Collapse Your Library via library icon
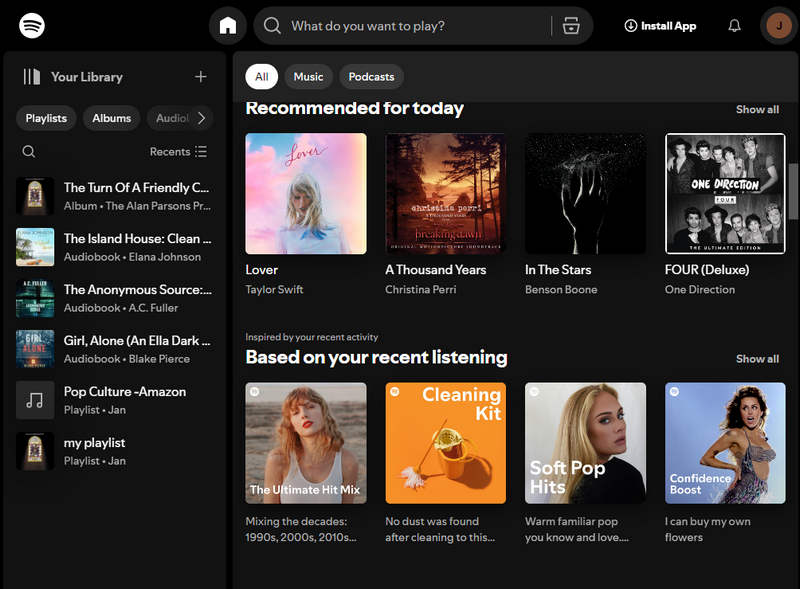The image size is (800, 589). 32,77
